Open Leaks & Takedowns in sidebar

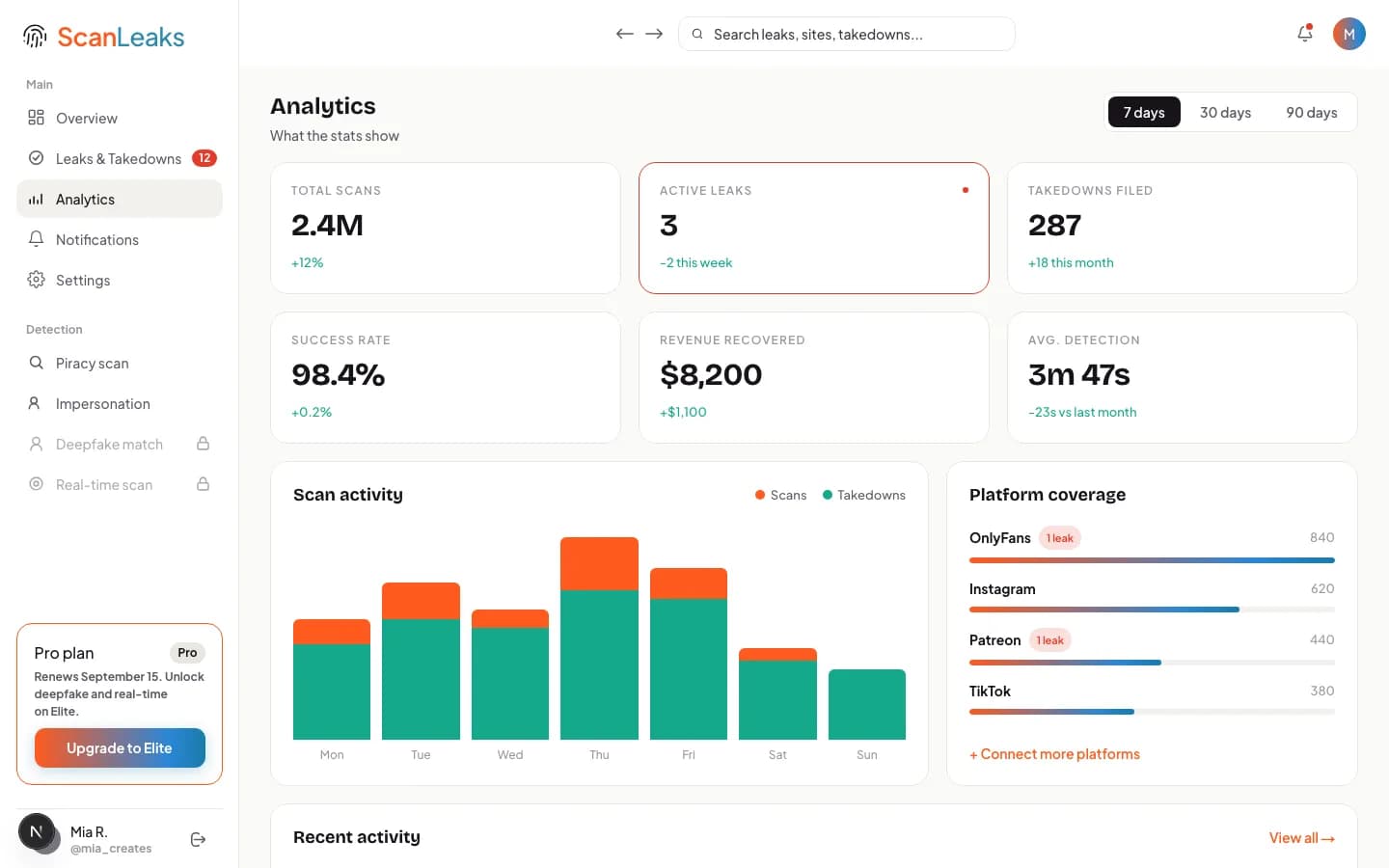120,158
